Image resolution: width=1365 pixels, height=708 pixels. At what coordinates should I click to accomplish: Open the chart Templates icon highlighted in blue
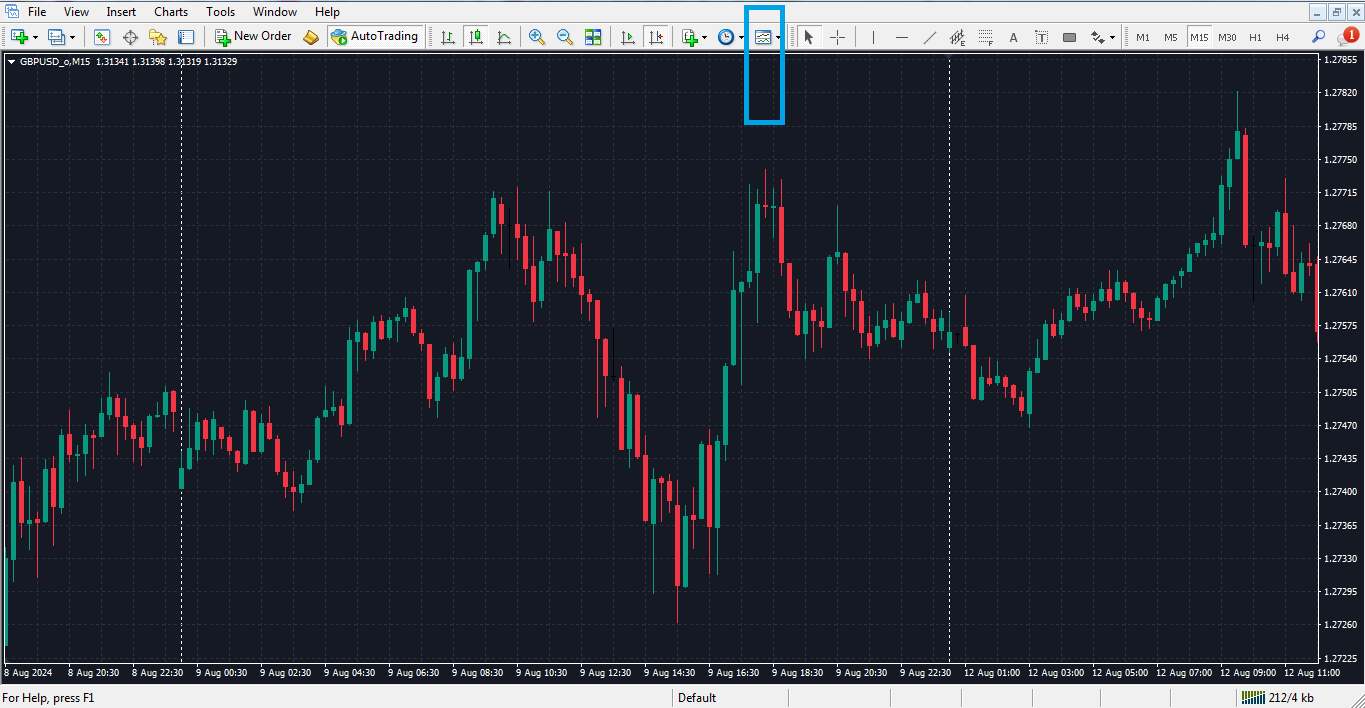764,37
